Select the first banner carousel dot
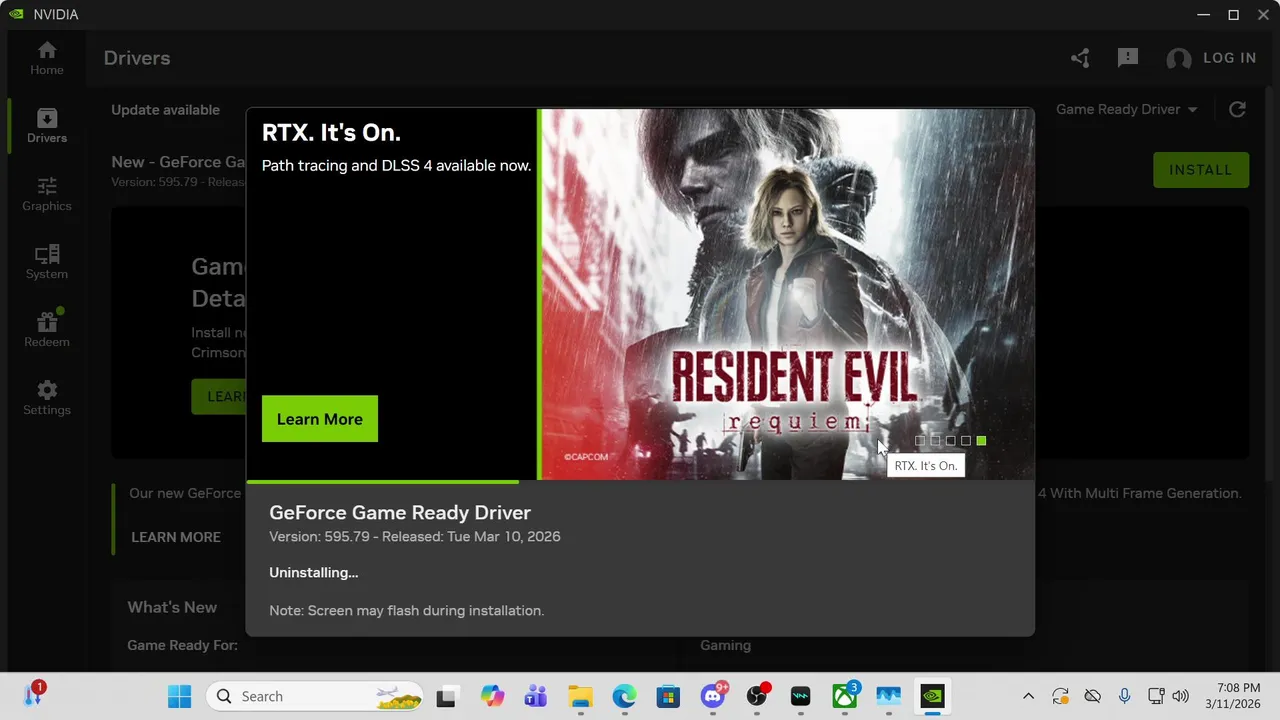The image size is (1280, 720). click(x=920, y=441)
